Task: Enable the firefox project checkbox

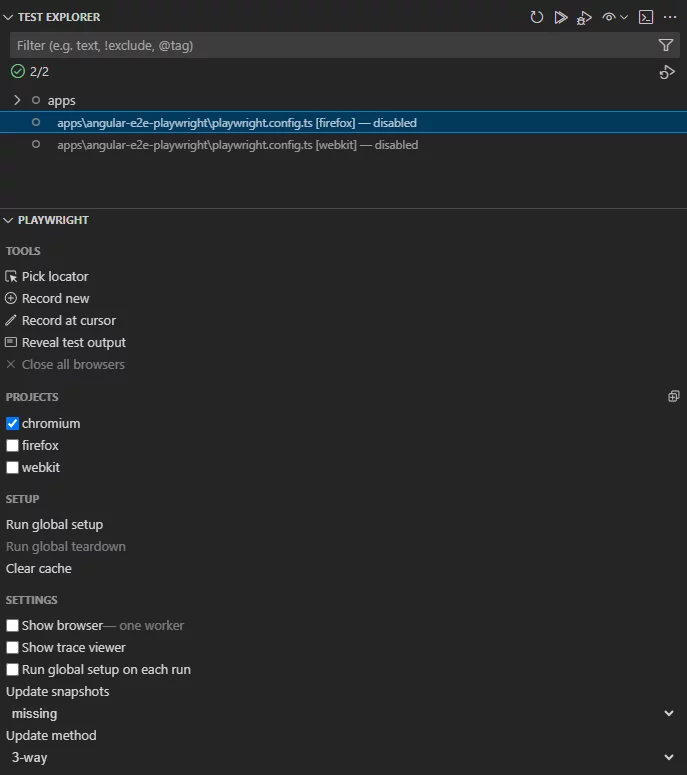Action: [x=13, y=445]
